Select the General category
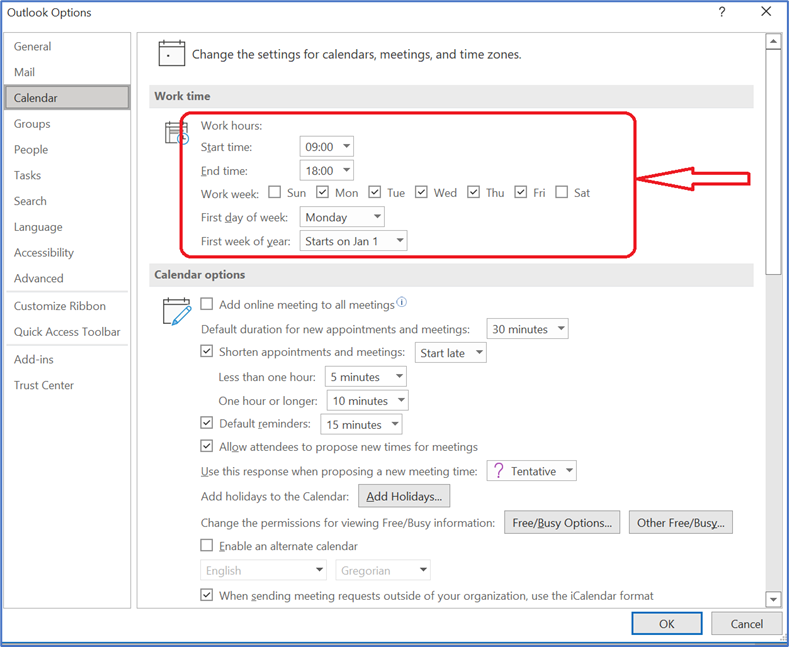Viewport: 789px width, 647px height. (x=67, y=46)
